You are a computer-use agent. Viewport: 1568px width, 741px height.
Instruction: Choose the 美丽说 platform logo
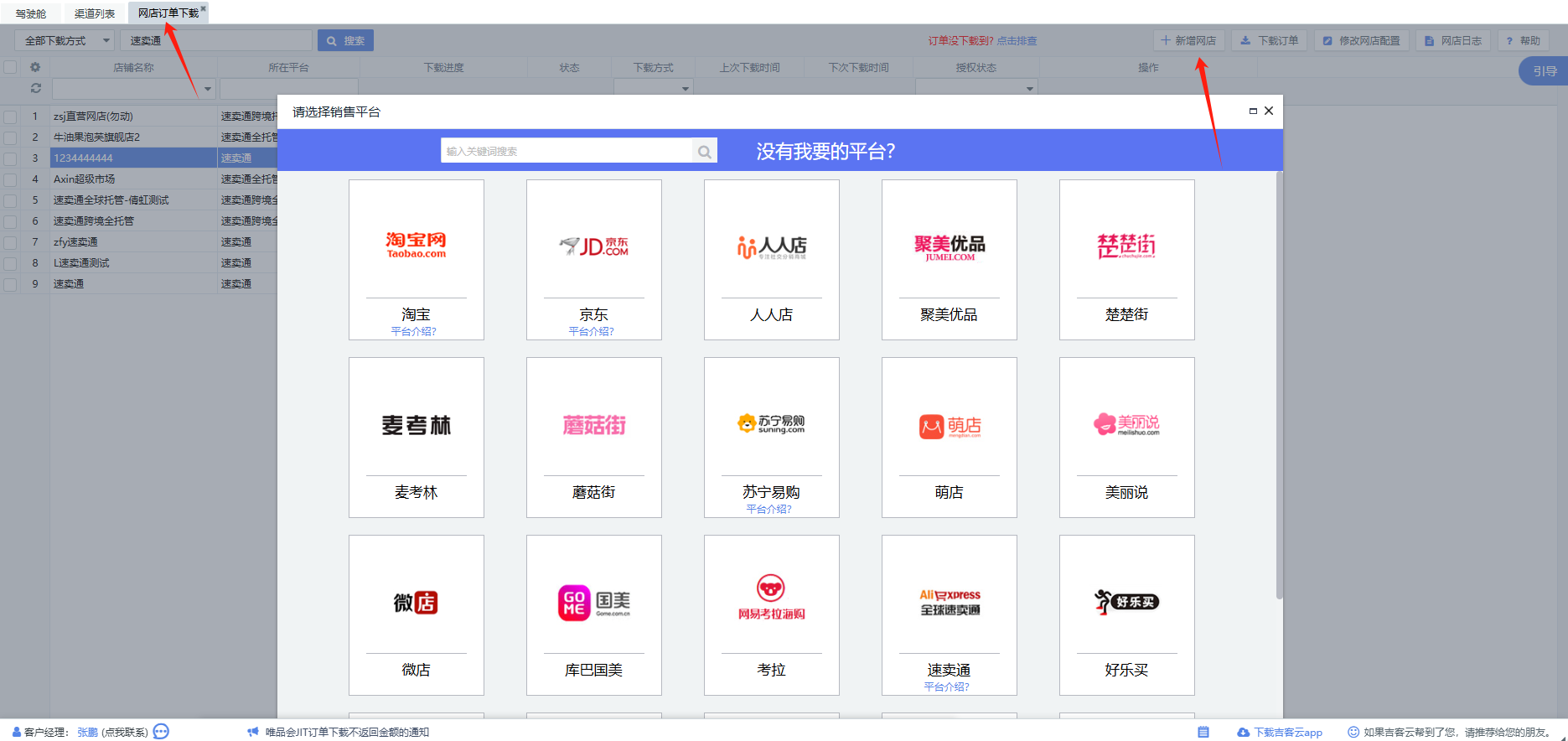pyautogui.click(x=1126, y=424)
